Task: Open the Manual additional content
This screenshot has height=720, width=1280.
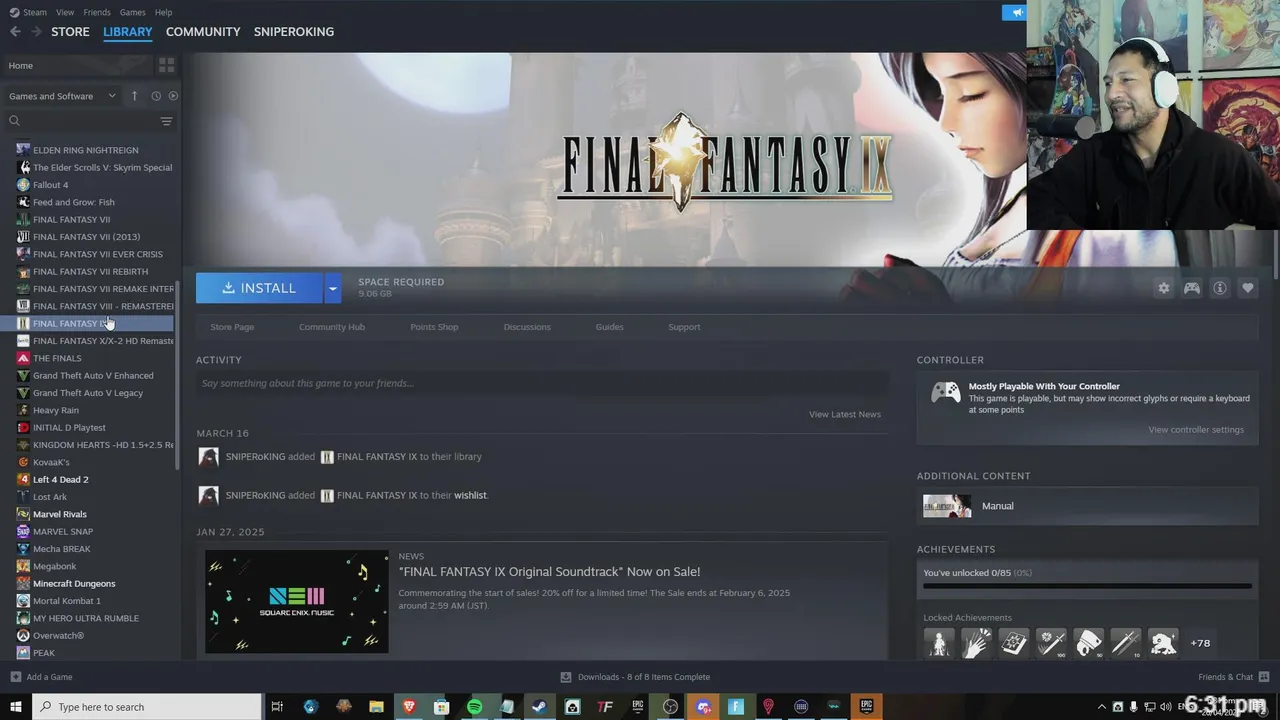Action: click(1087, 506)
